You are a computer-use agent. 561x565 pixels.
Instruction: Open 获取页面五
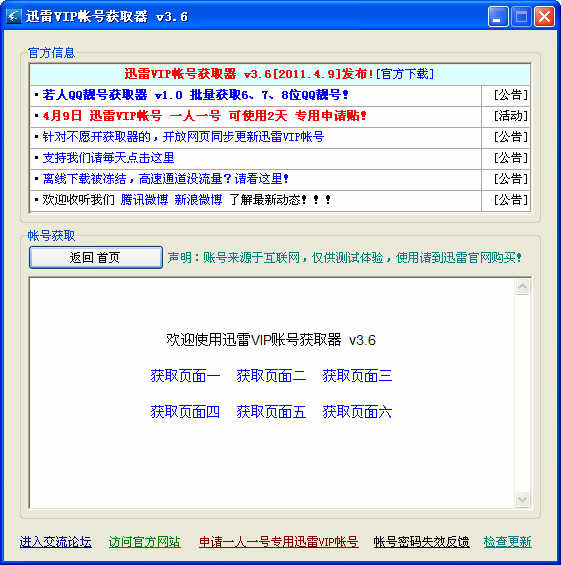click(x=271, y=412)
